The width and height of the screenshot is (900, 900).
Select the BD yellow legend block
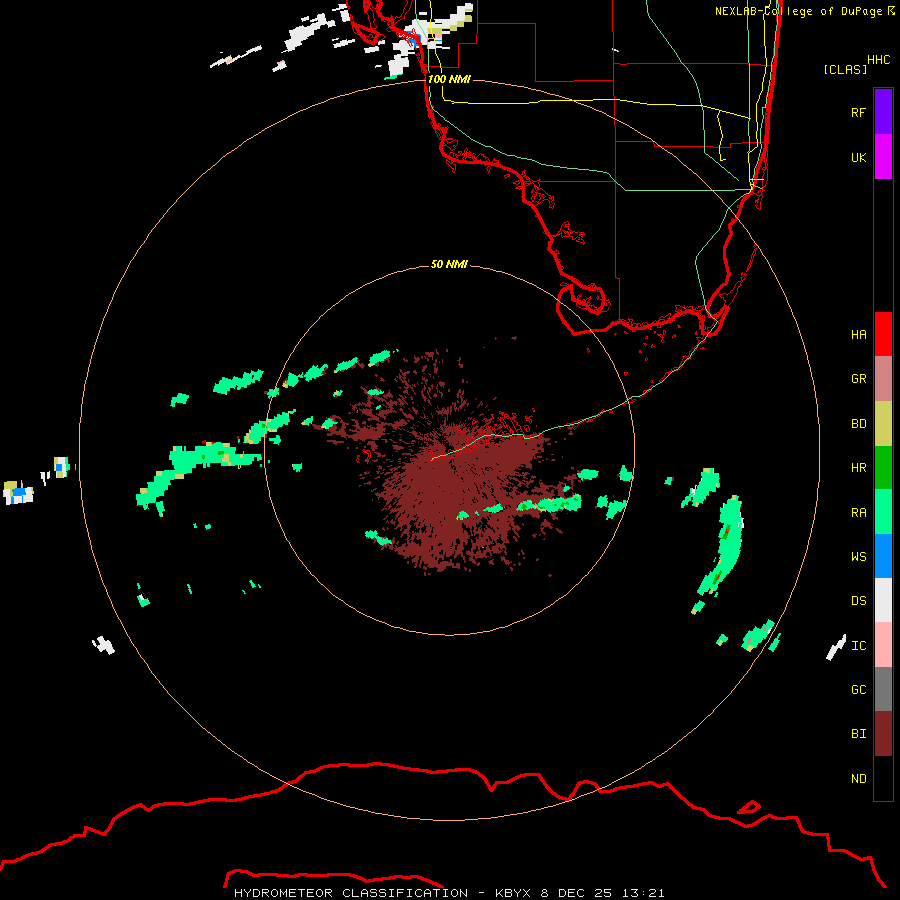[883, 424]
